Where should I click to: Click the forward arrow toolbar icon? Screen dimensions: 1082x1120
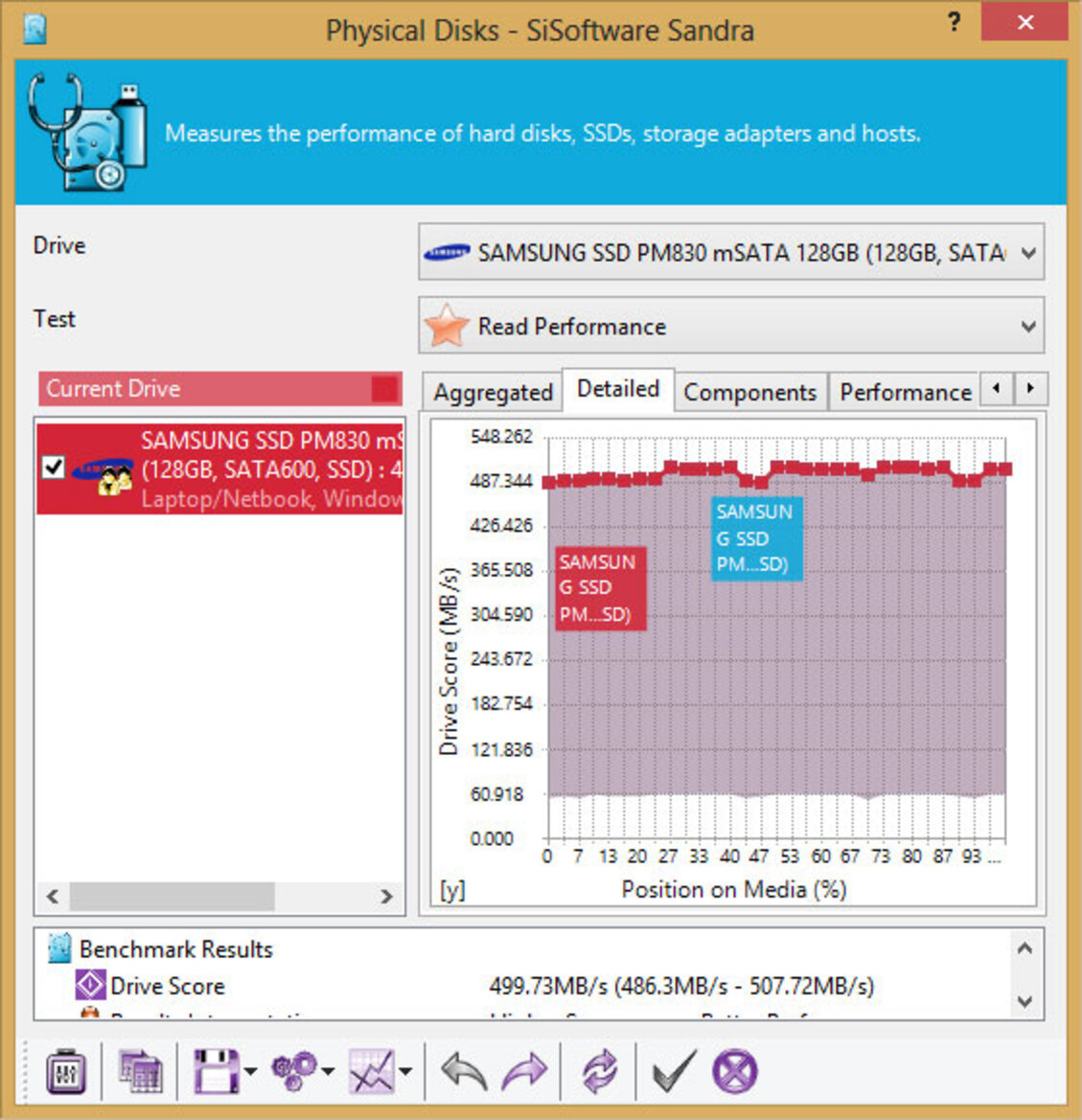(525, 1071)
